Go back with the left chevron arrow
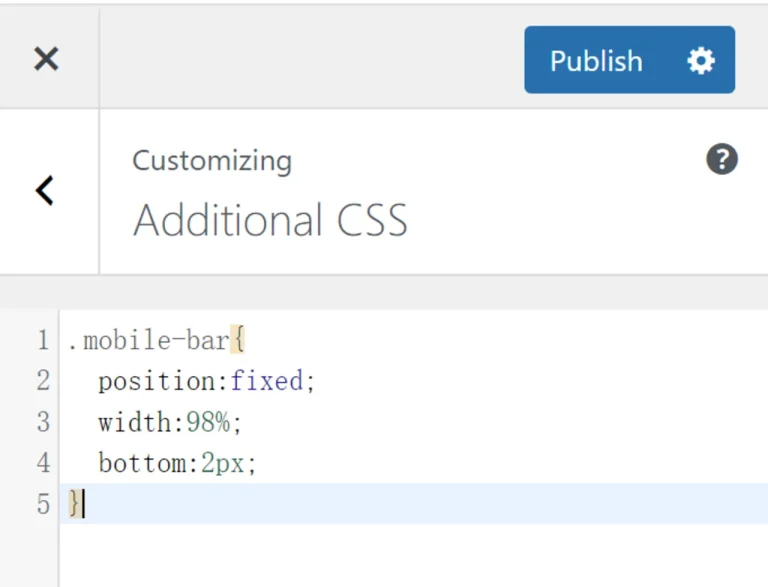The image size is (768, 587). (x=45, y=190)
